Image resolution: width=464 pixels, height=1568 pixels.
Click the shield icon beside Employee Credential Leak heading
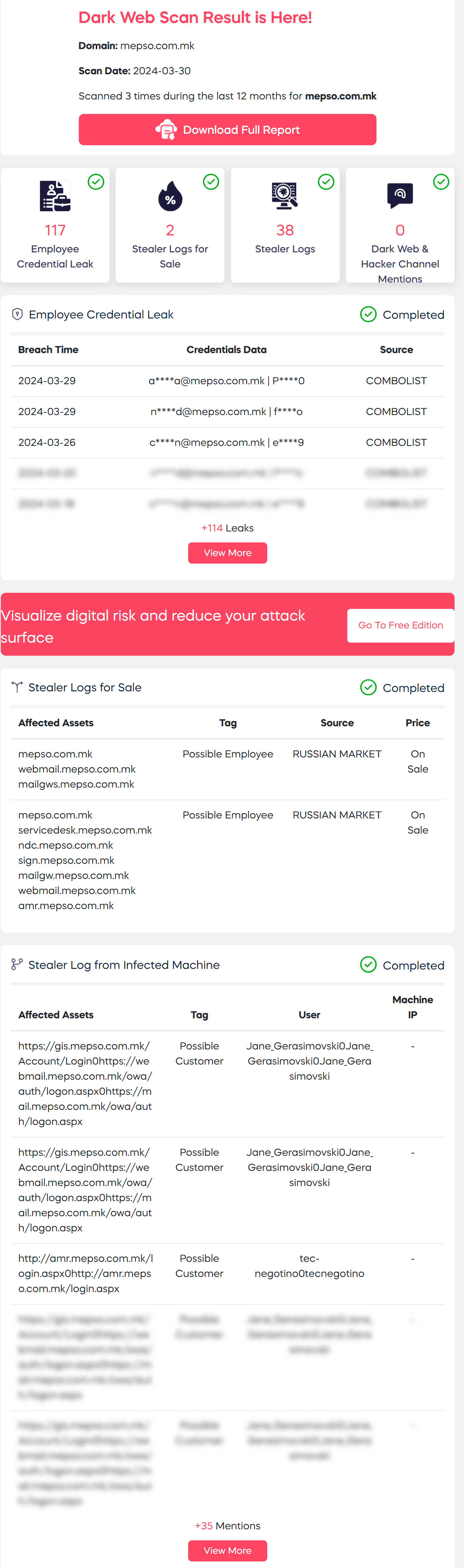coord(17,314)
